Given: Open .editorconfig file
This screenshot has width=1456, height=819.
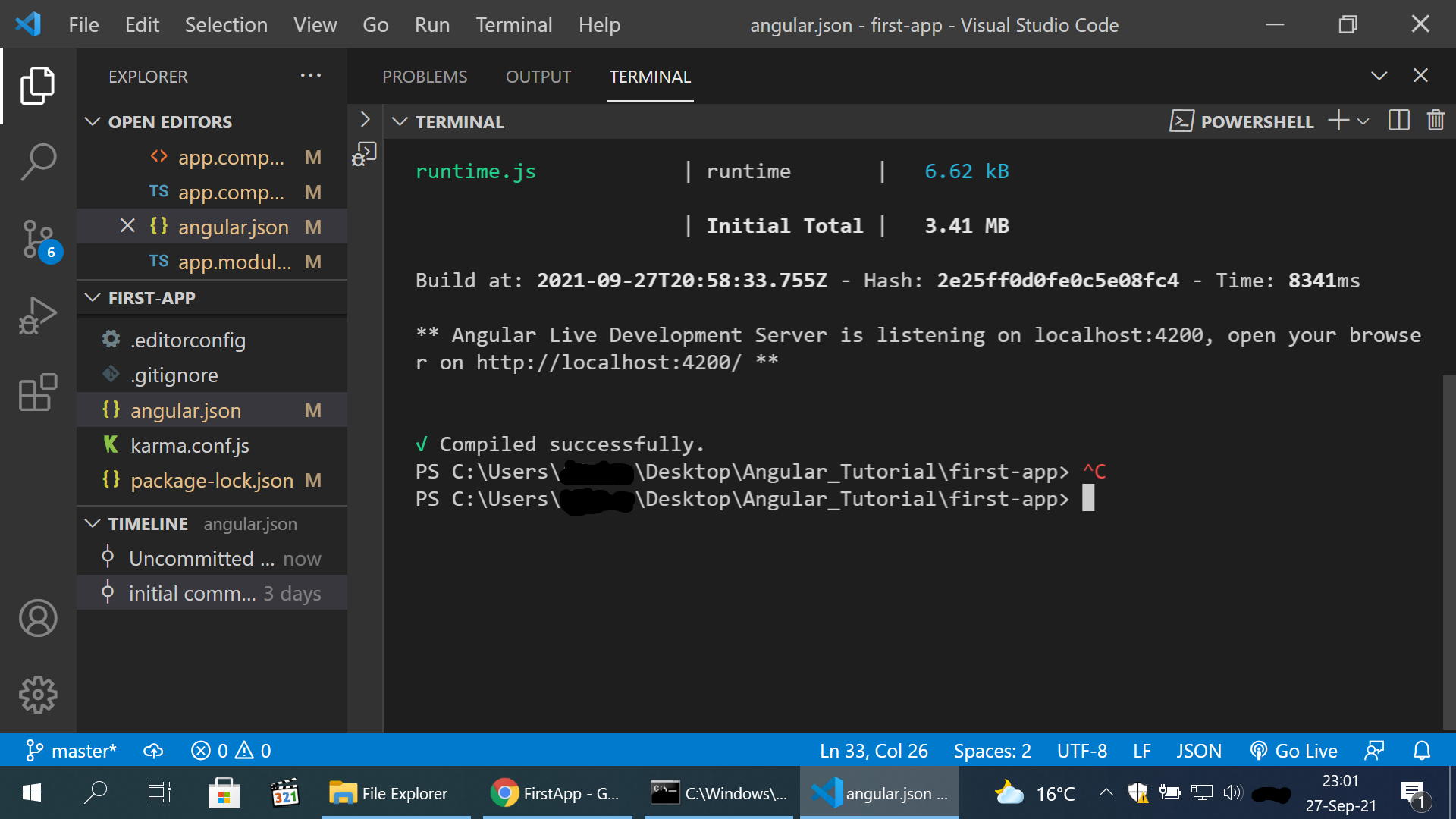Looking at the screenshot, I should 212,340.
